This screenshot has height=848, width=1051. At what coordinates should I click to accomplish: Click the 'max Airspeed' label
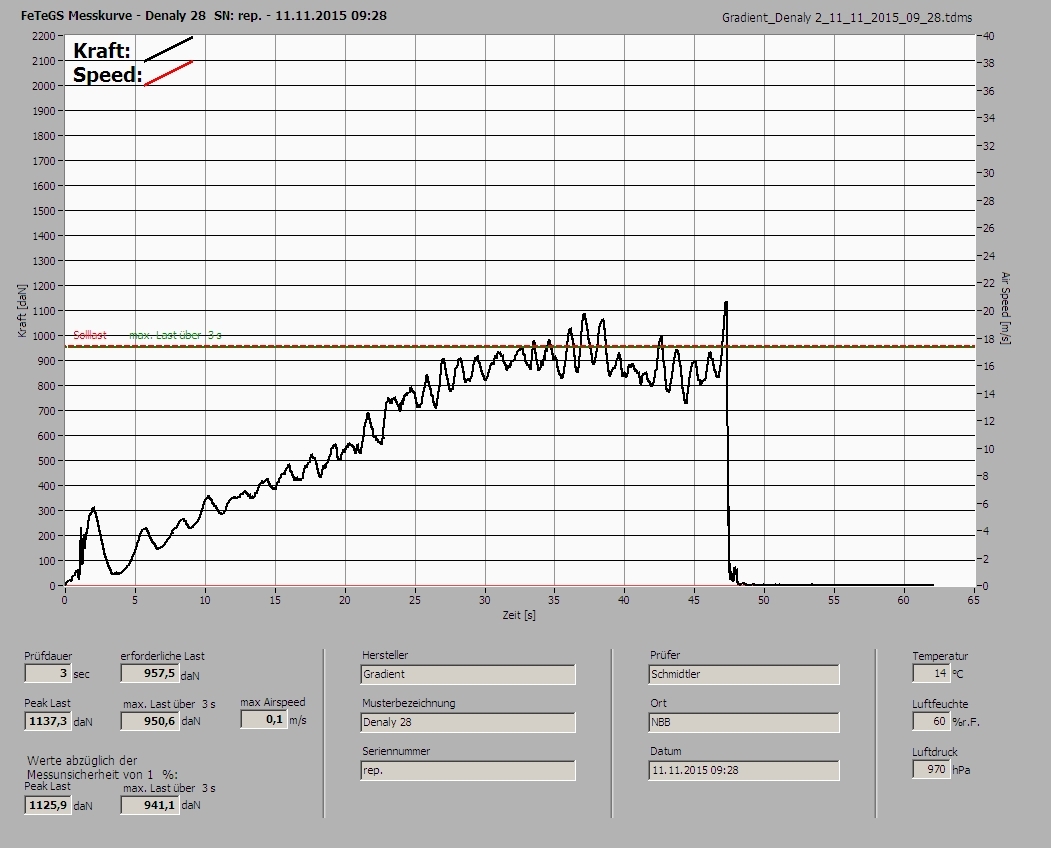273,702
